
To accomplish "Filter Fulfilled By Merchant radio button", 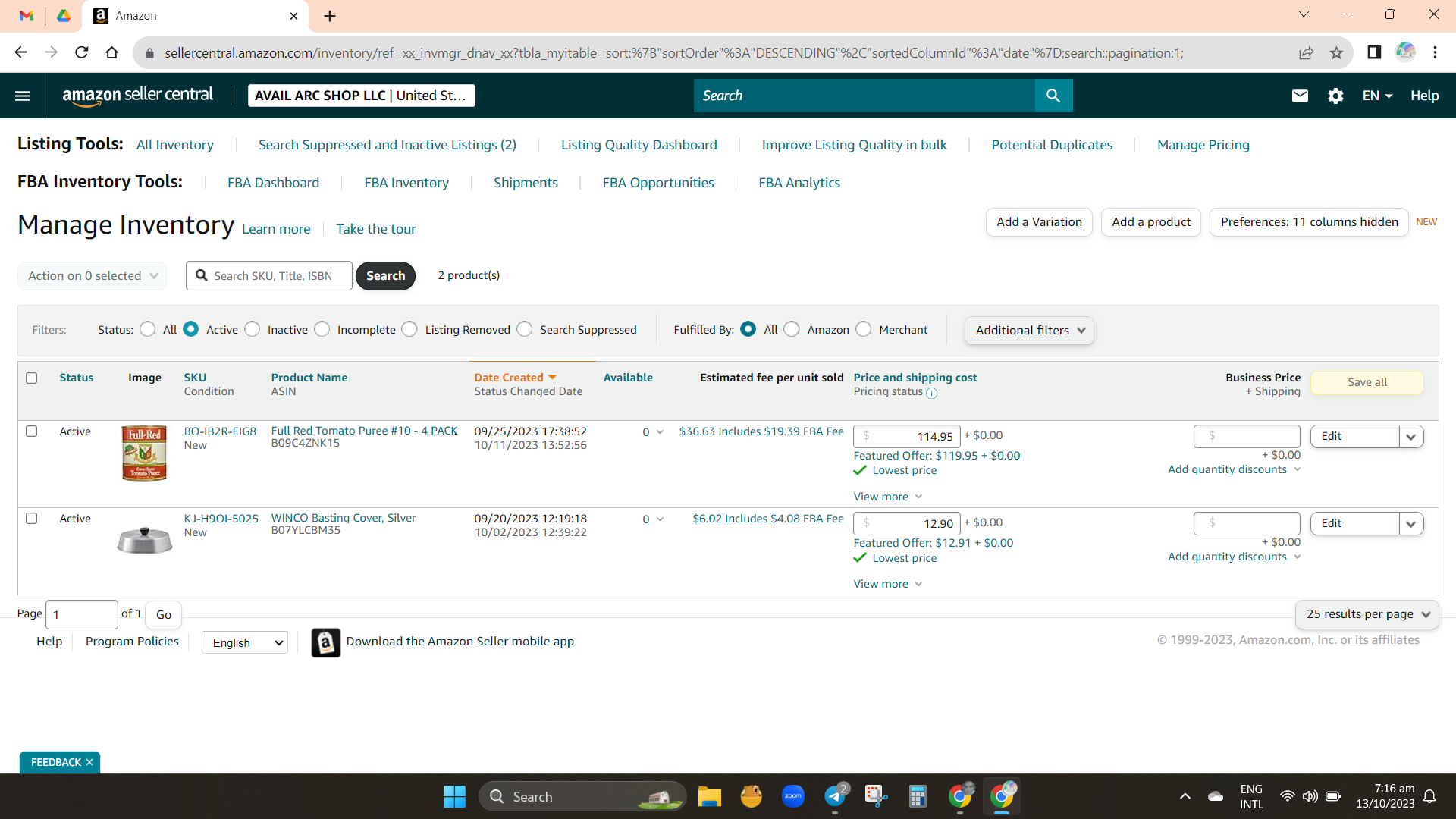I will [x=864, y=329].
